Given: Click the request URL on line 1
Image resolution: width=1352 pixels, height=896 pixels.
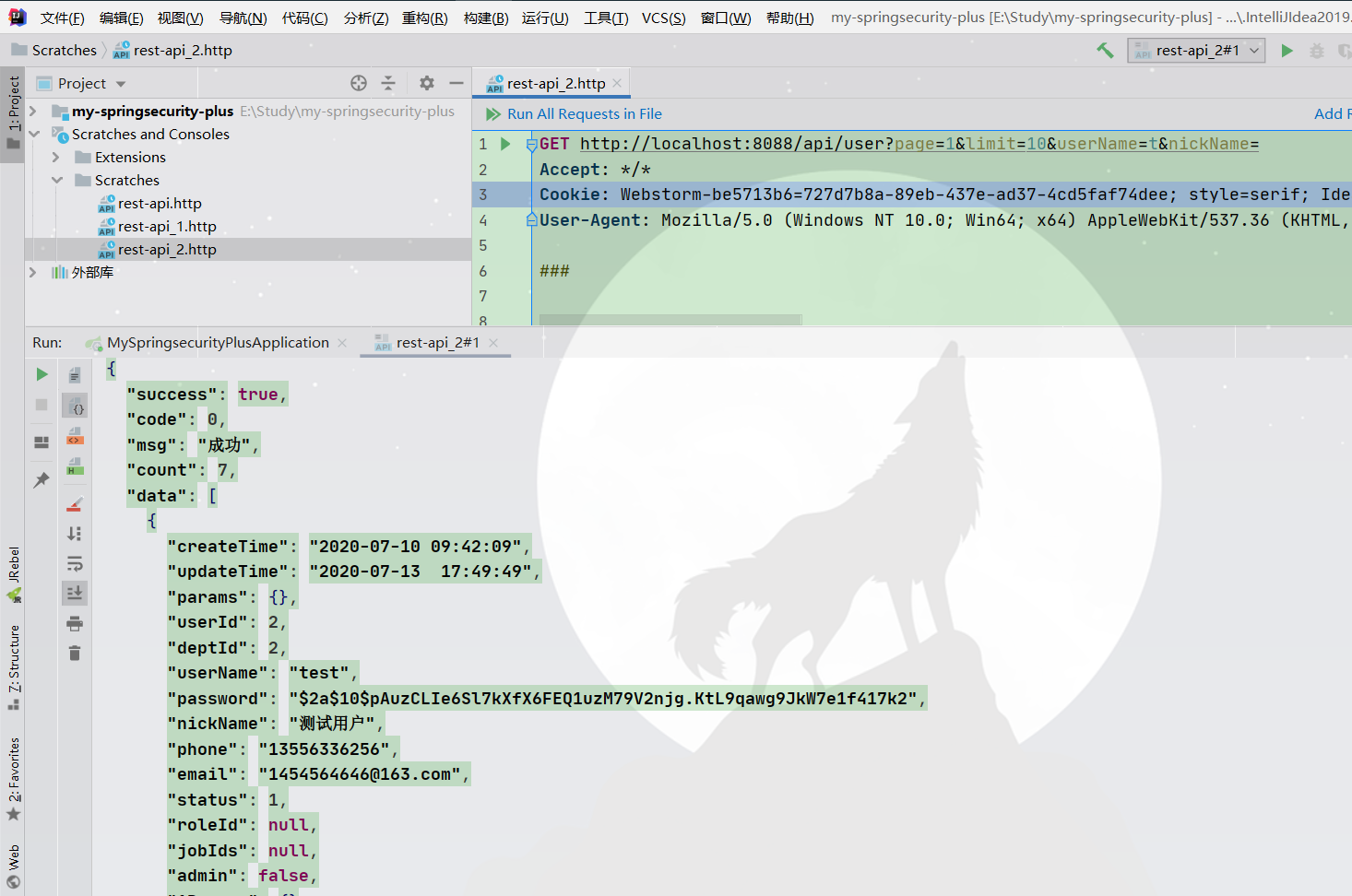Looking at the screenshot, I should tap(919, 144).
